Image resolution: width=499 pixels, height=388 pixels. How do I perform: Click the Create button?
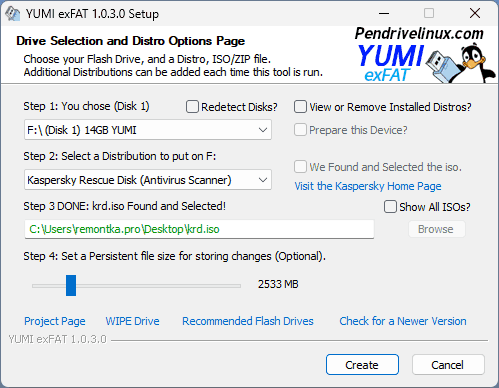click(362, 365)
